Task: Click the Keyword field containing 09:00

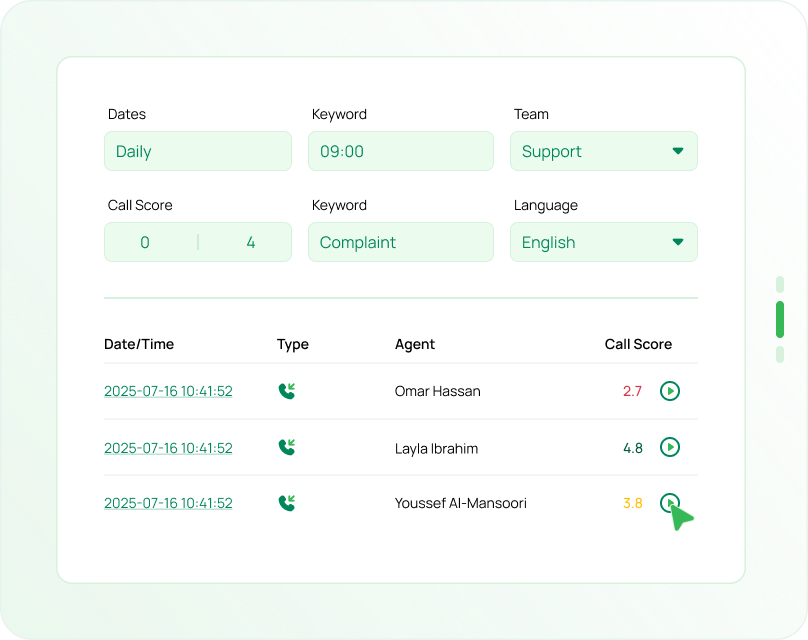Action: coord(400,151)
